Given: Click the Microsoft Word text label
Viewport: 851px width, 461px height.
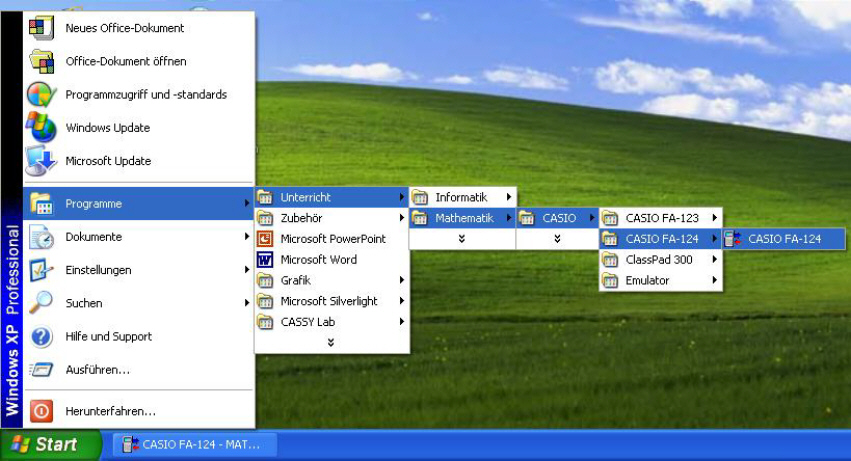Looking at the screenshot, I should [x=319, y=260].
